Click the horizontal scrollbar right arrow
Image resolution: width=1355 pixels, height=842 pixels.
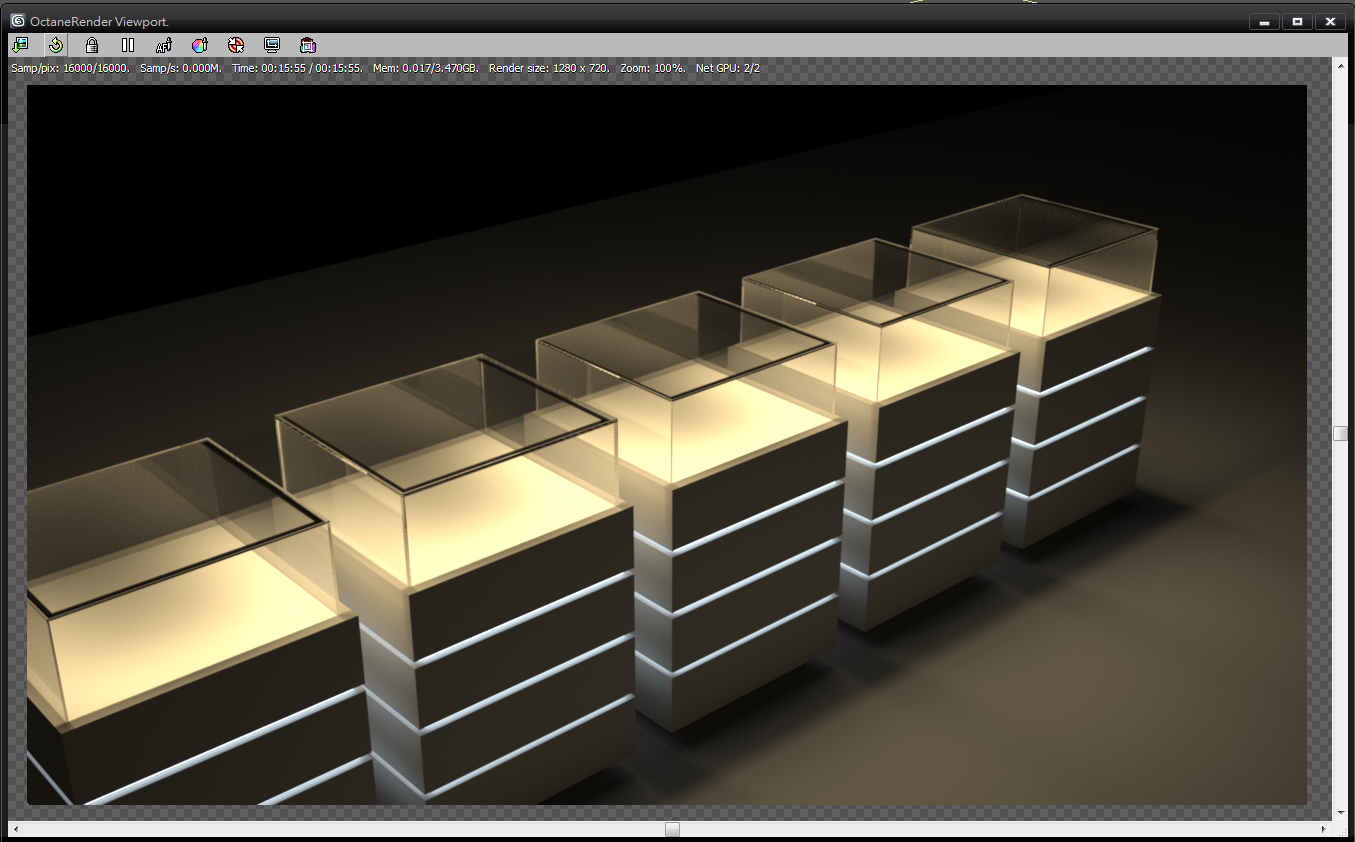point(1325,829)
